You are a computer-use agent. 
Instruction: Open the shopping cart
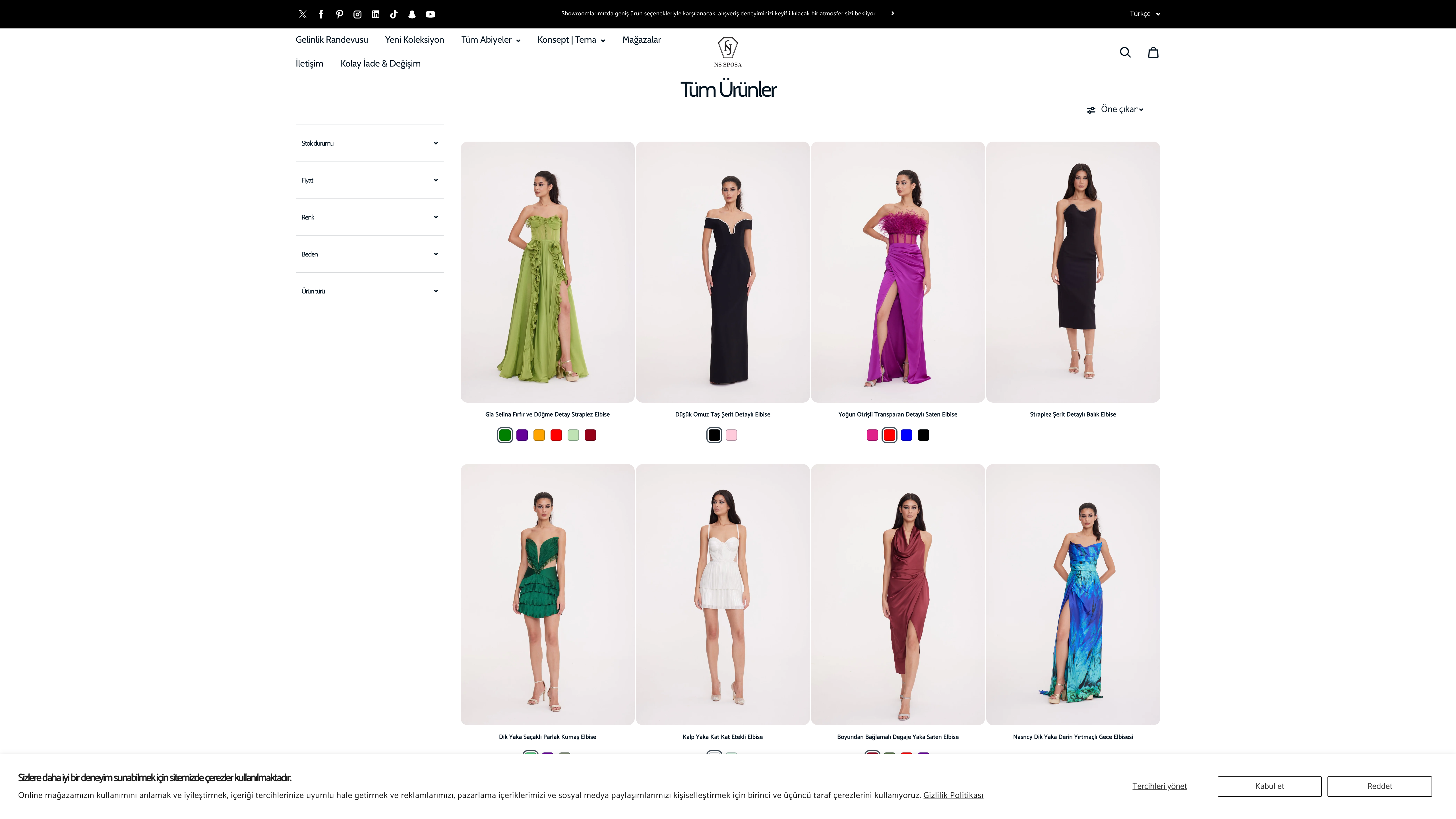point(1153,52)
